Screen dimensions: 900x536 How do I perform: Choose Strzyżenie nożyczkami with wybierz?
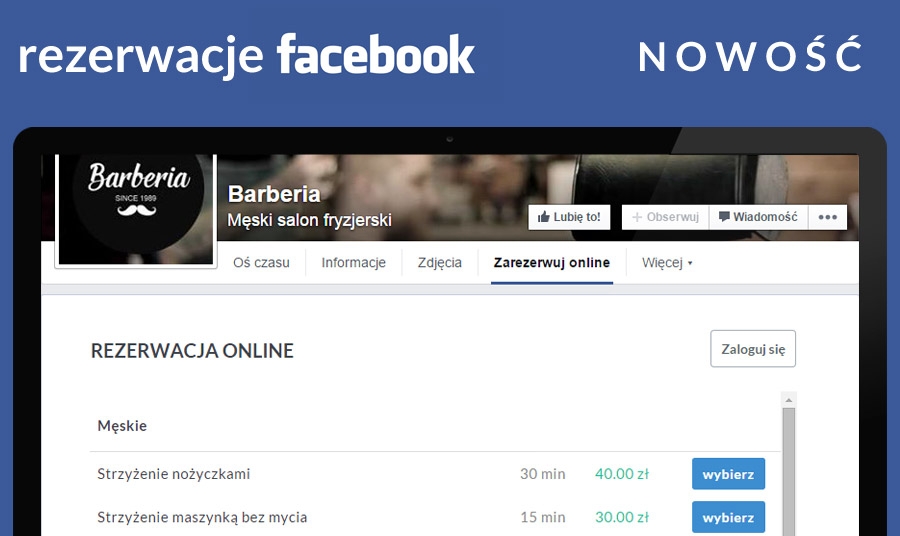(x=728, y=474)
